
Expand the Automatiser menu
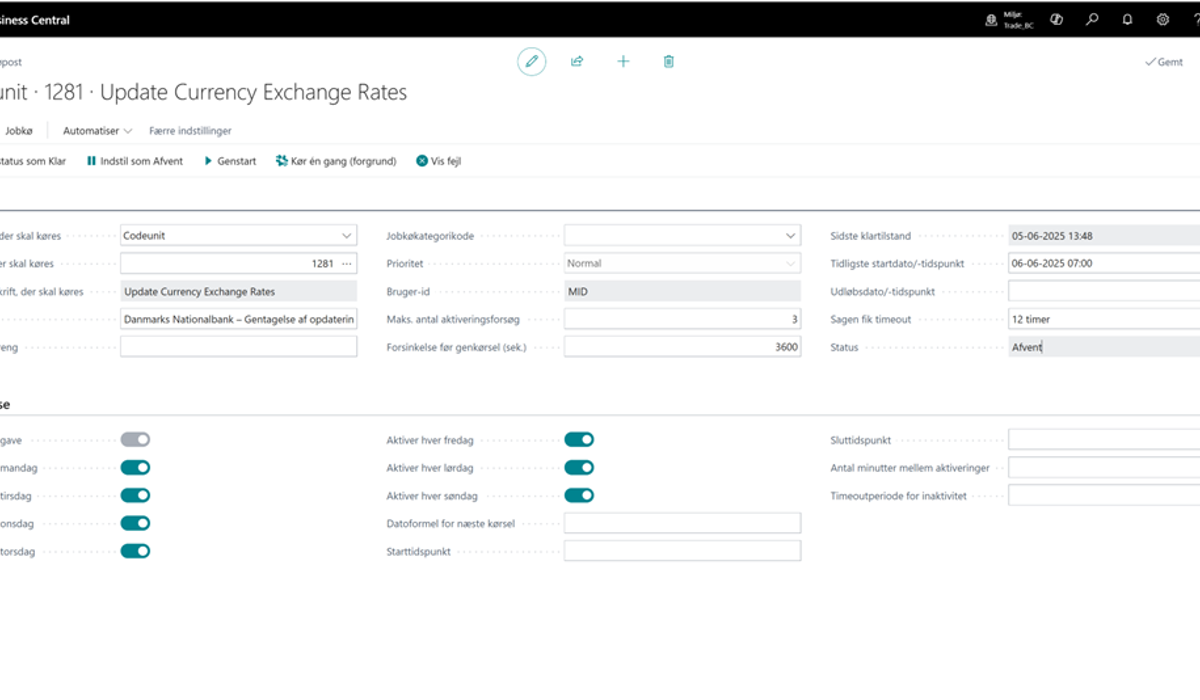[x=97, y=131]
